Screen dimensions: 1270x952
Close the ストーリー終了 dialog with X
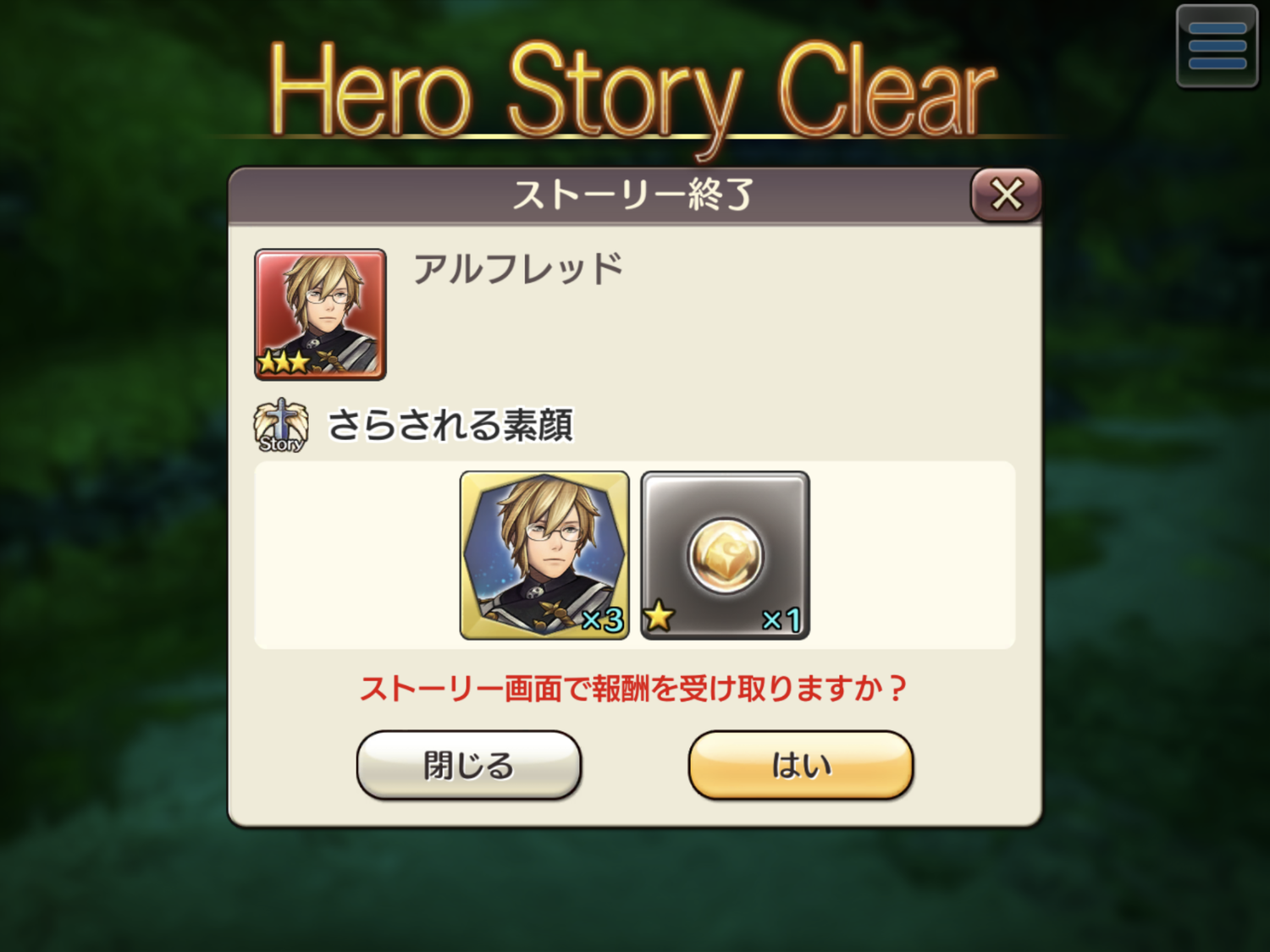1006,195
